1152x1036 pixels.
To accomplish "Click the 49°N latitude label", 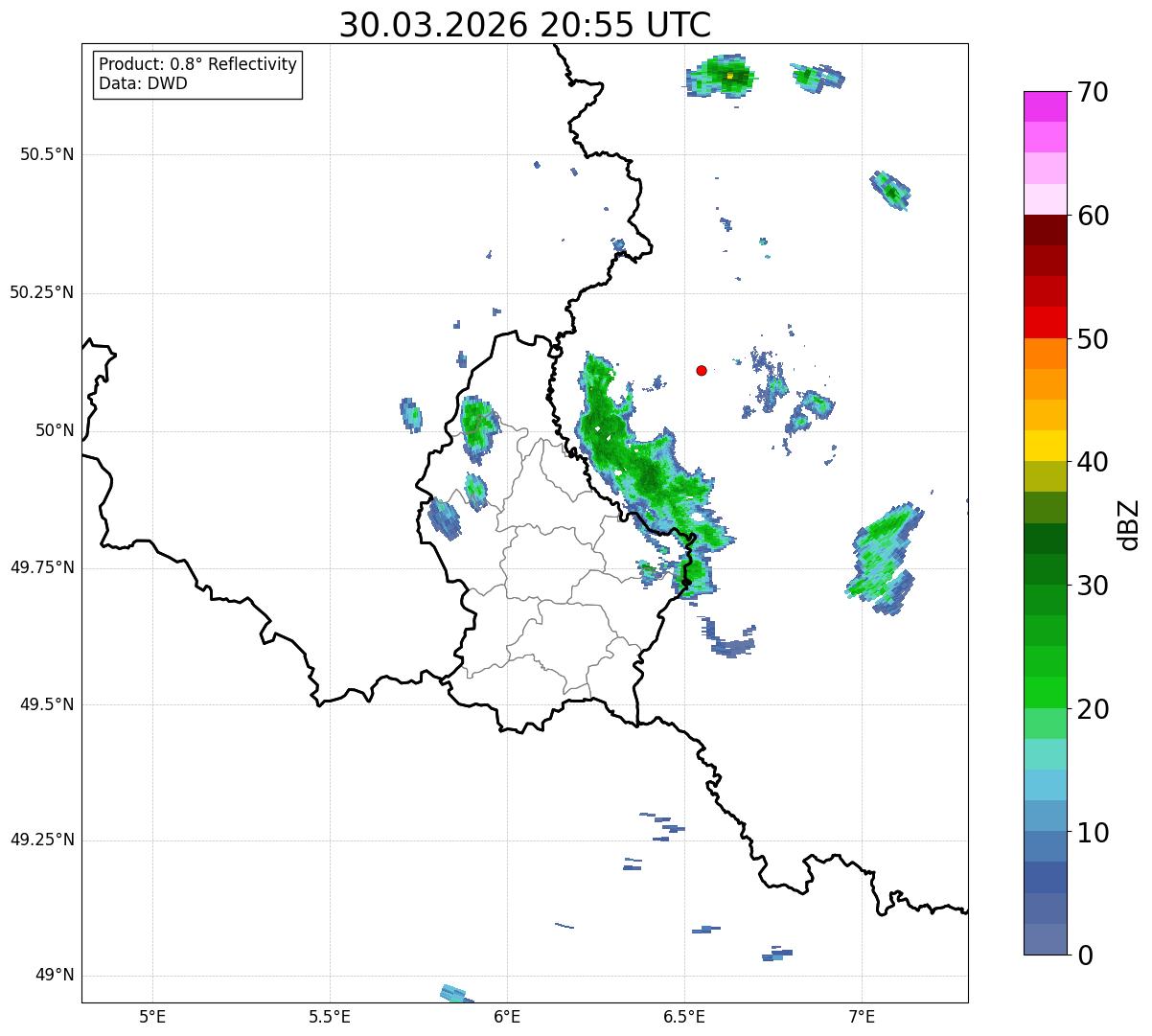I will point(55,976).
